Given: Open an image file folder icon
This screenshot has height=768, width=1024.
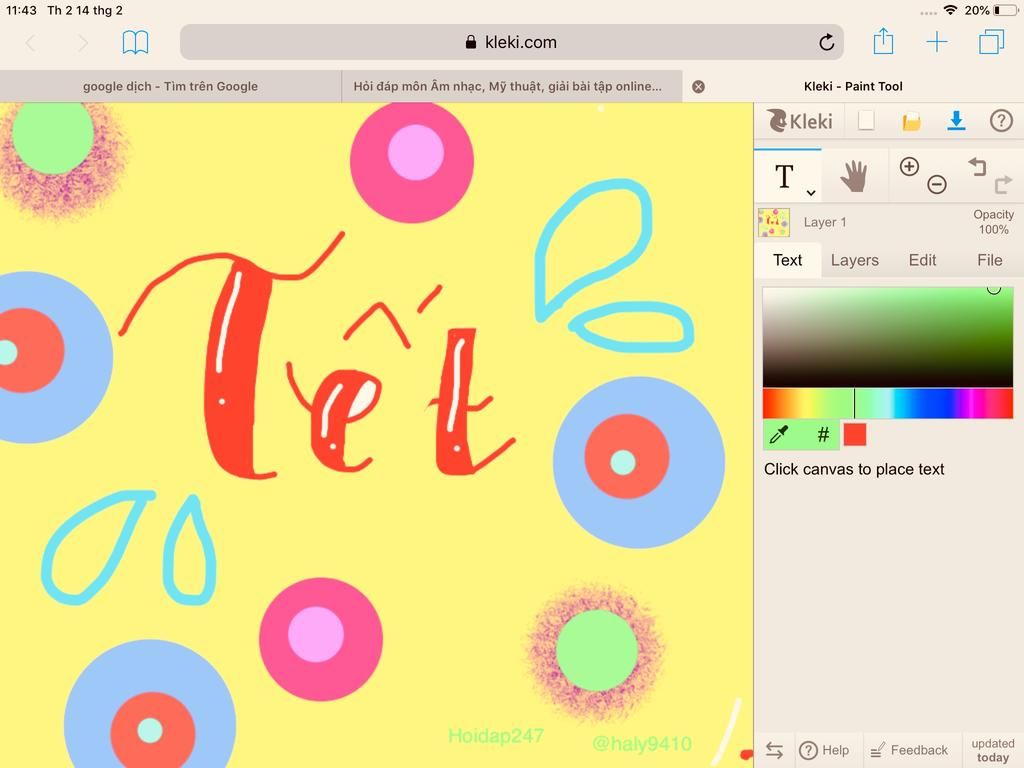Looking at the screenshot, I should [x=911, y=121].
